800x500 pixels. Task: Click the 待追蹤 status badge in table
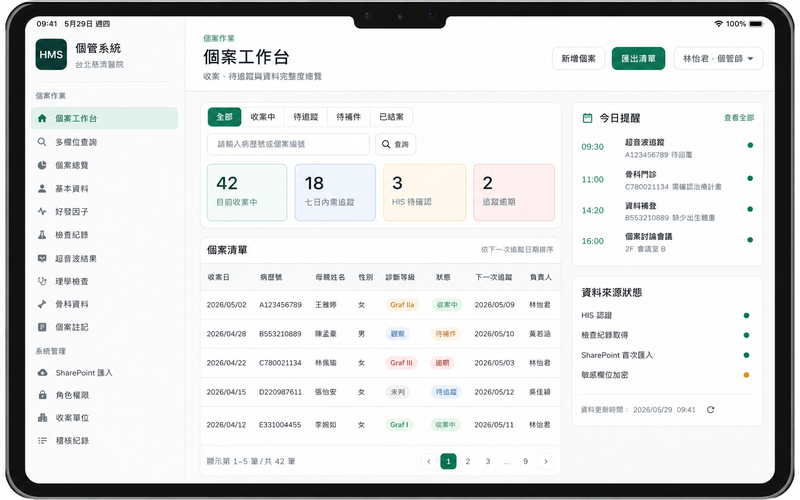point(446,392)
